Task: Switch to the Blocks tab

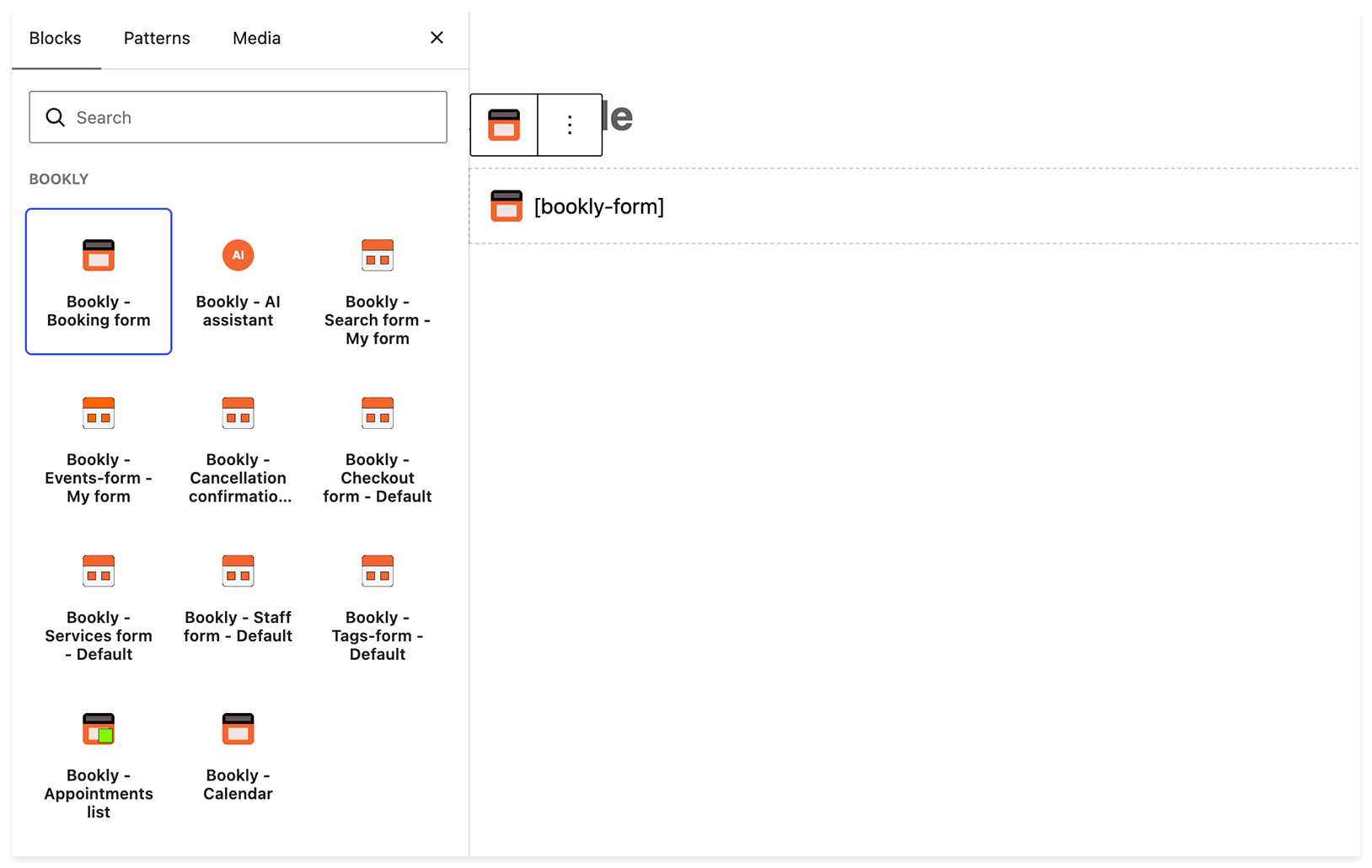Action: tap(56, 38)
